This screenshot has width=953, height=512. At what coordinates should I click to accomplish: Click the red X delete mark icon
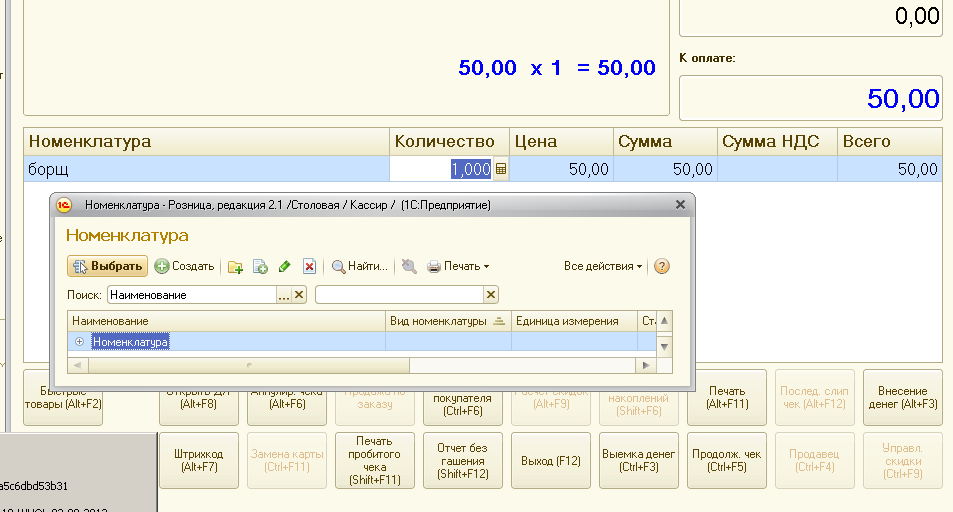[309, 267]
